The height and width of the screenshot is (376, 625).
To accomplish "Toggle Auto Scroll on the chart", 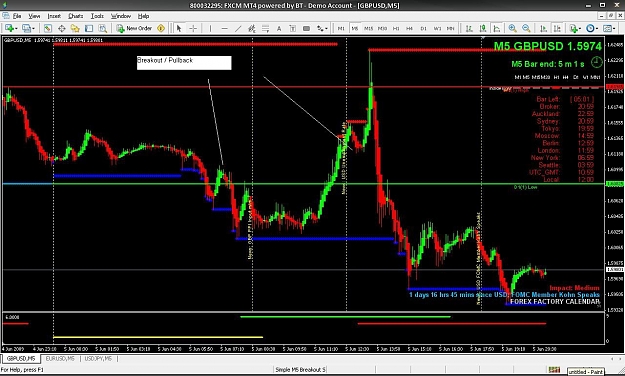I will coord(543,28).
